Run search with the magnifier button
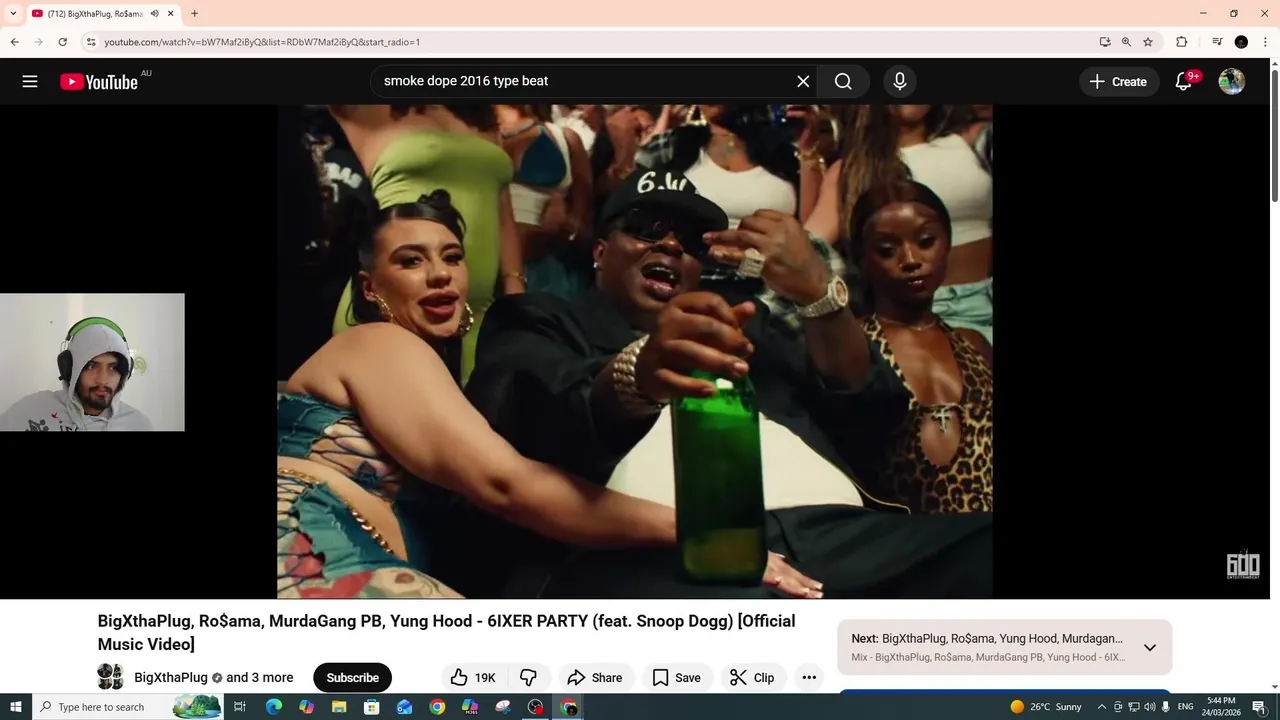The image size is (1280, 720). [x=843, y=81]
